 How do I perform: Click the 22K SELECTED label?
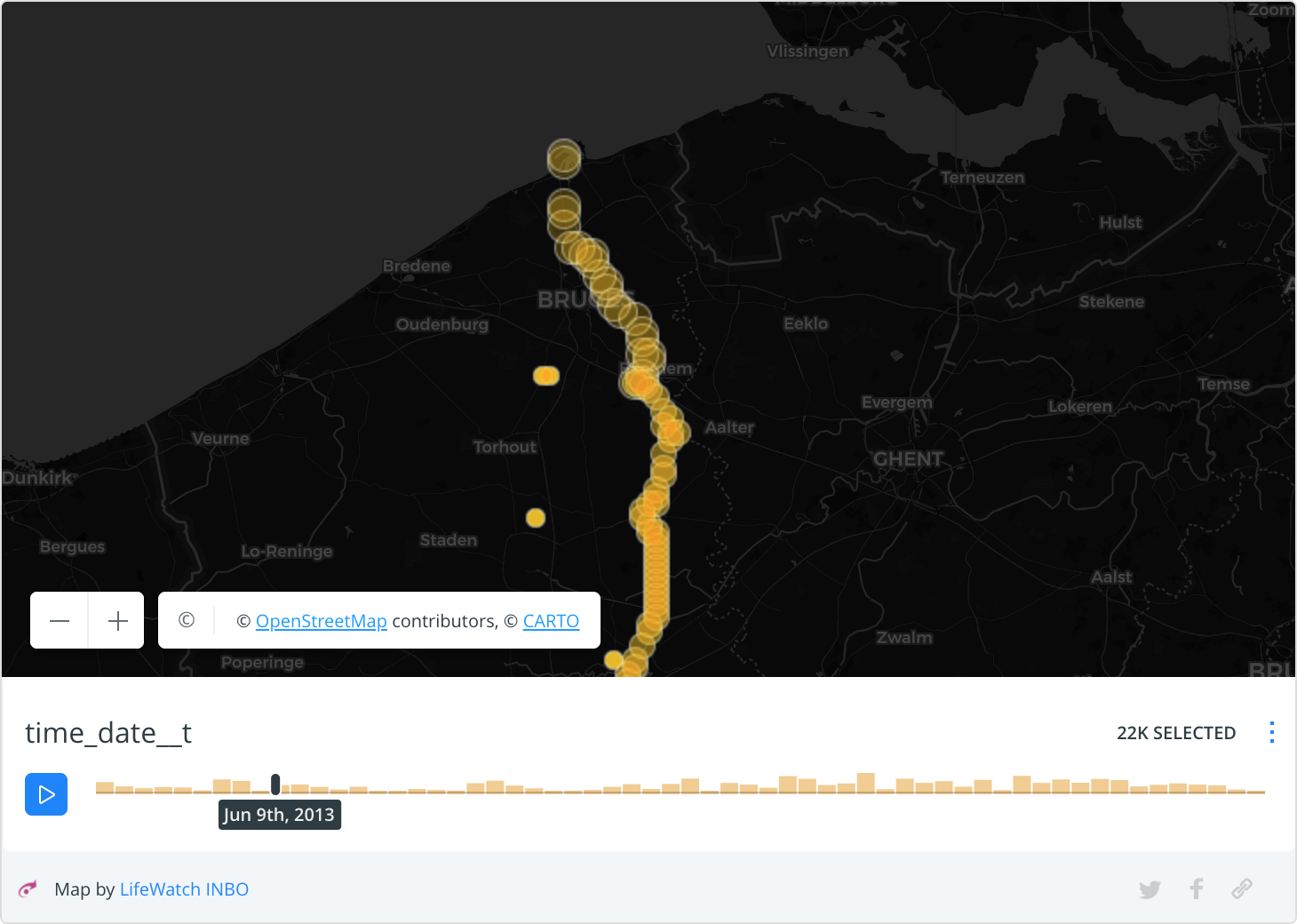pos(1176,733)
